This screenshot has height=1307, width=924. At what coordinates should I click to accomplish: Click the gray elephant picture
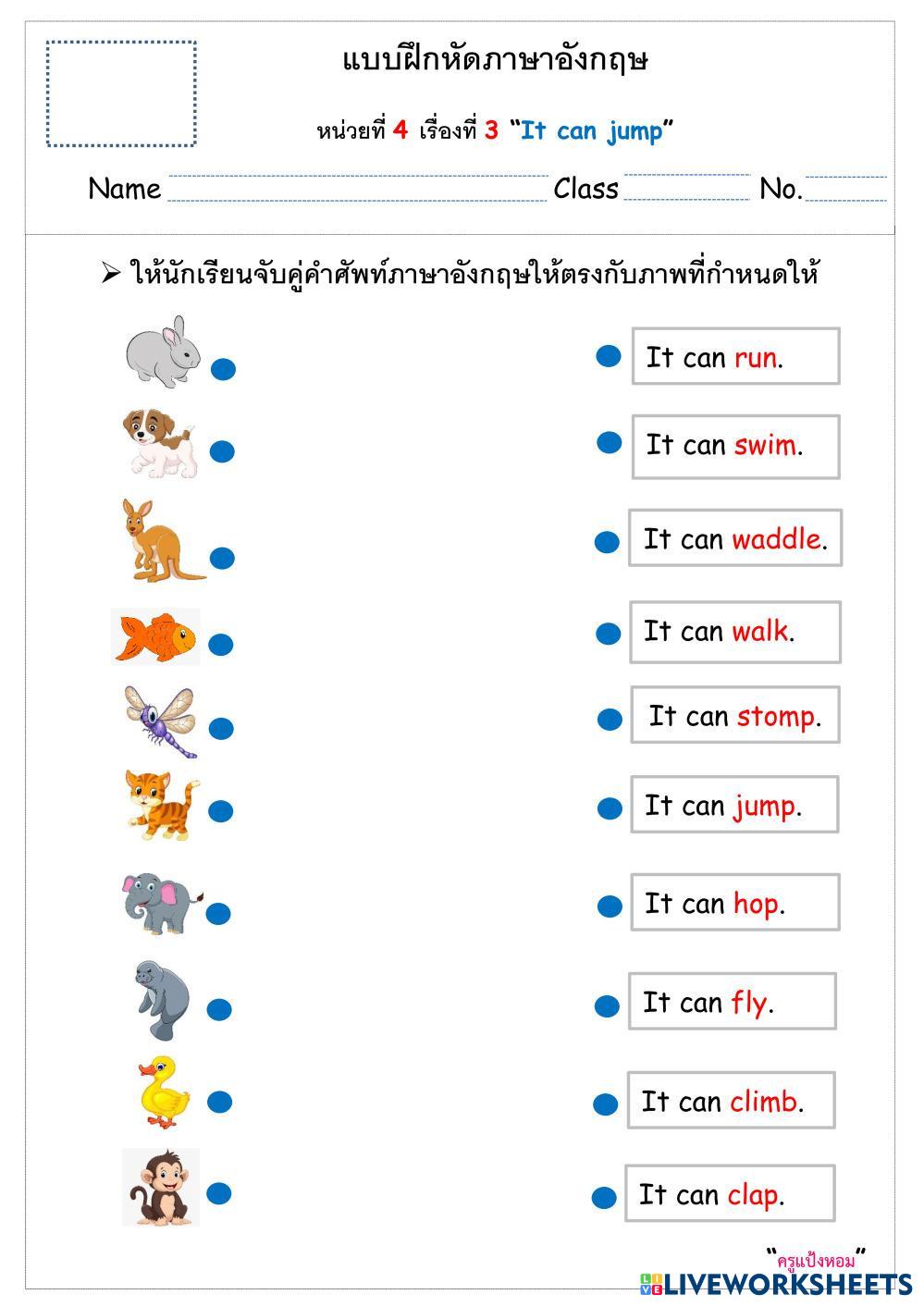click(160, 903)
